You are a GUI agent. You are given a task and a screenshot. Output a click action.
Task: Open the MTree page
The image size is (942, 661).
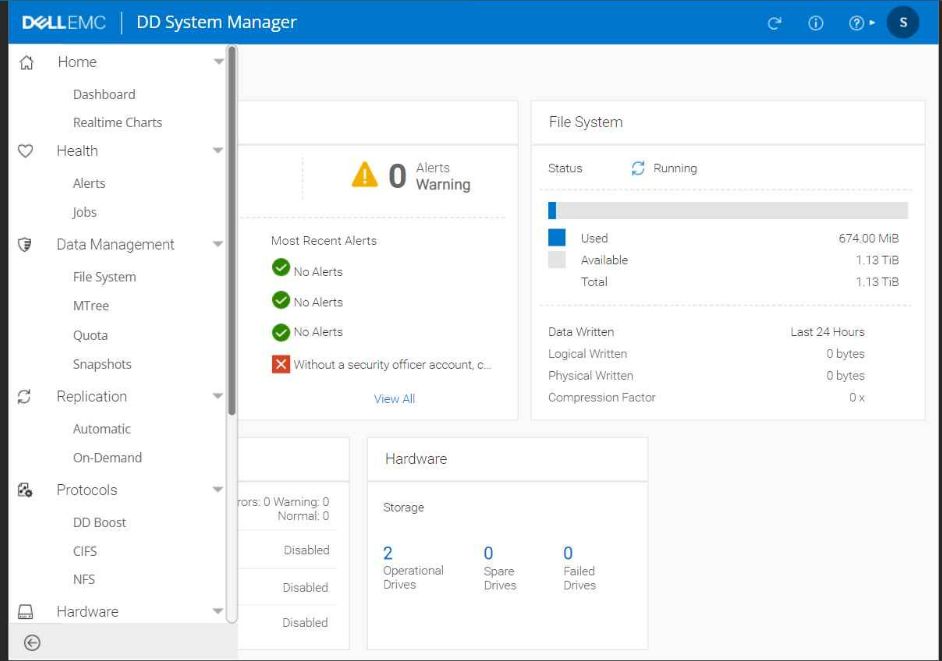[x=91, y=306]
